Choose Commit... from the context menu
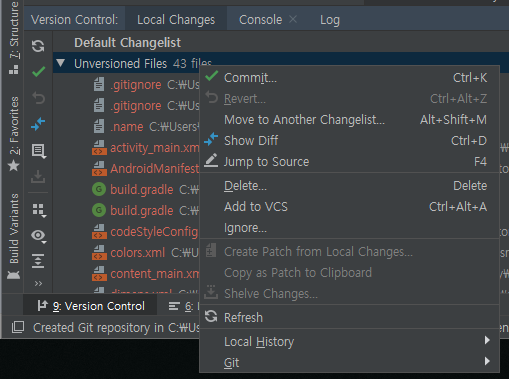 349,78
